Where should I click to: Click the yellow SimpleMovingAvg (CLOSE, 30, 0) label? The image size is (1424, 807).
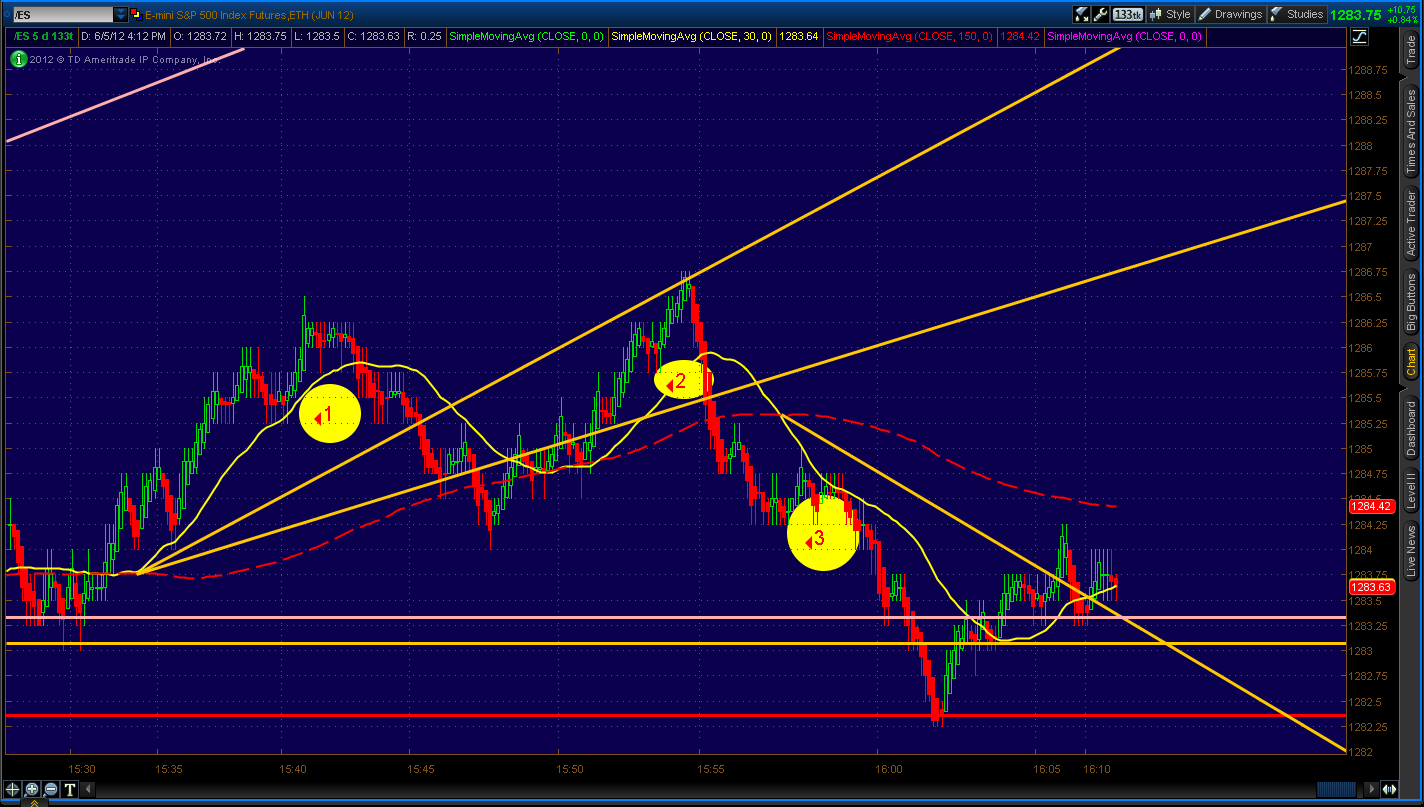(x=692, y=37)
